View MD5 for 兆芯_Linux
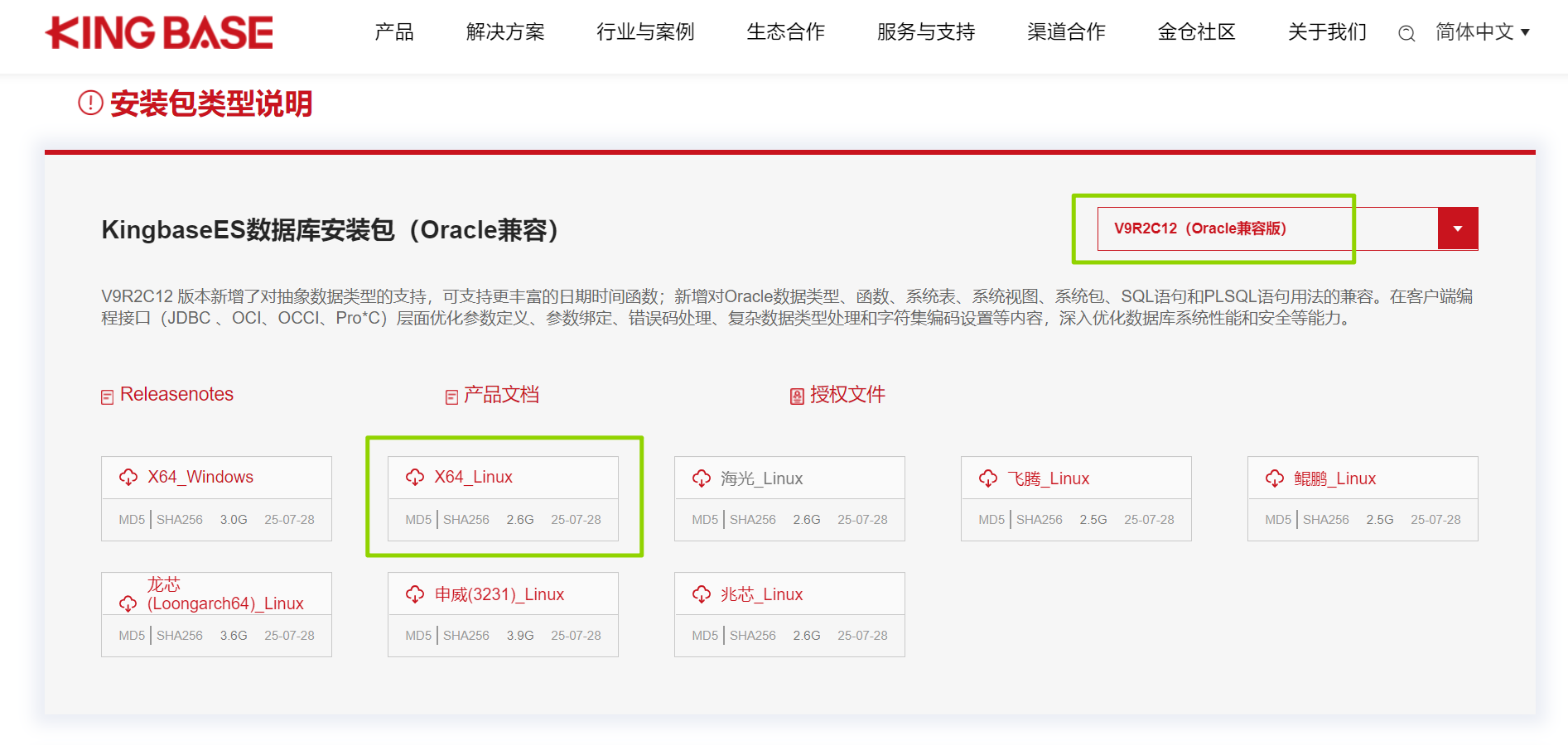Image resolution: width=1568 pixels, height=745 pixels. (705, 636)
